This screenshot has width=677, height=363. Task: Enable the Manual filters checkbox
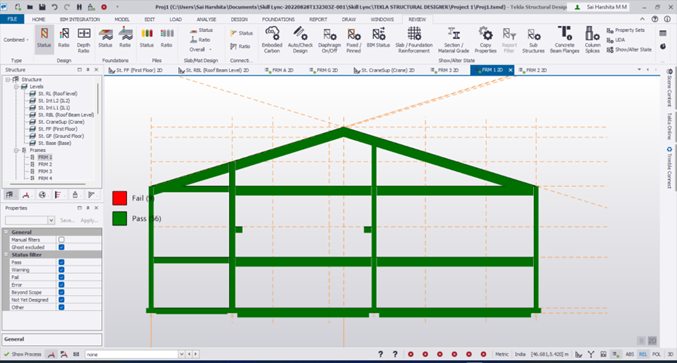(61, 240)
